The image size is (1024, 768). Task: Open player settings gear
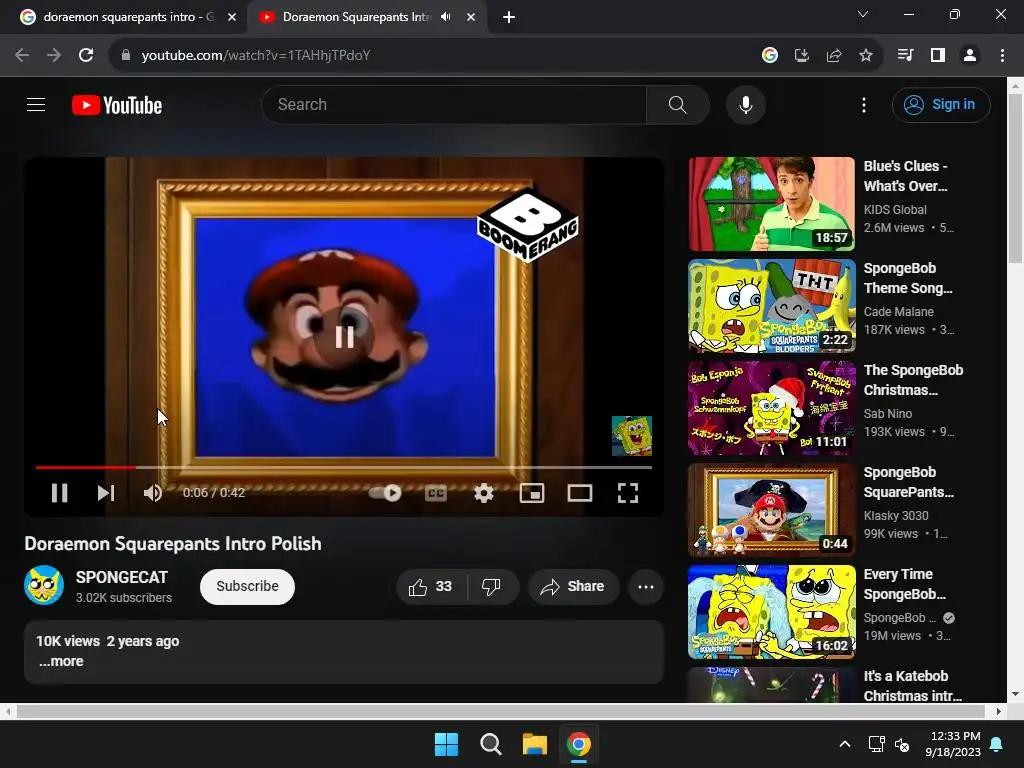483,493
